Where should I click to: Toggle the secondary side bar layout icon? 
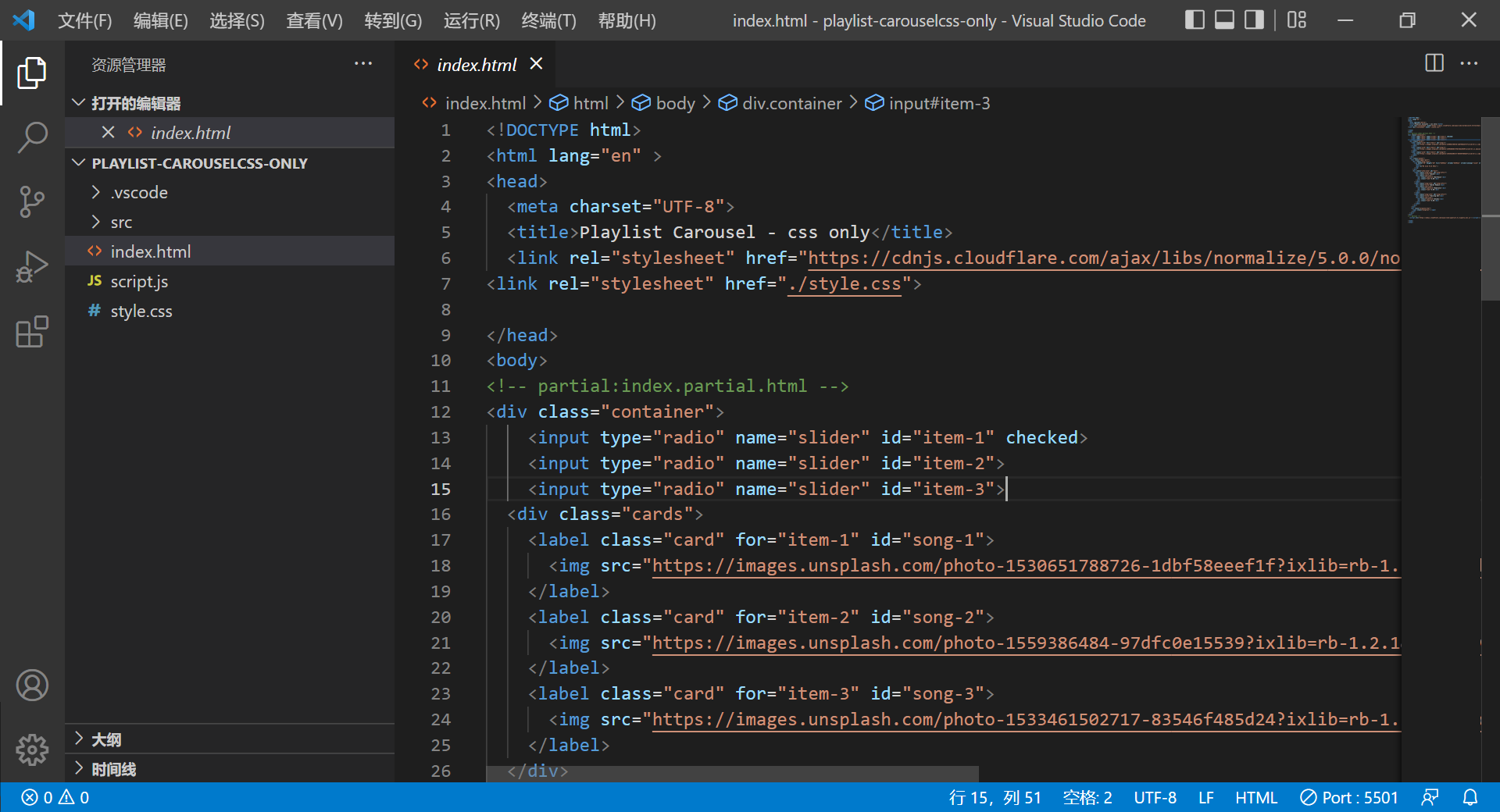(1254, 20)
